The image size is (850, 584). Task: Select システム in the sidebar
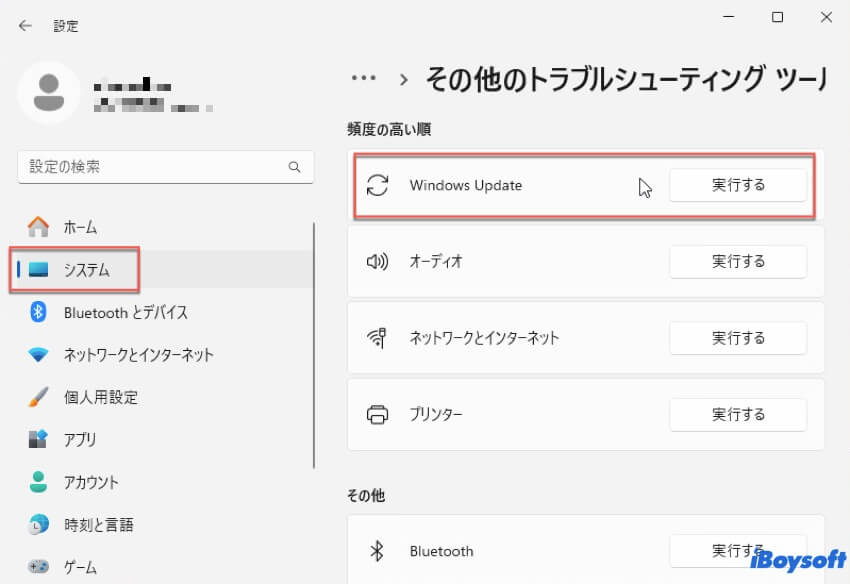86,270
